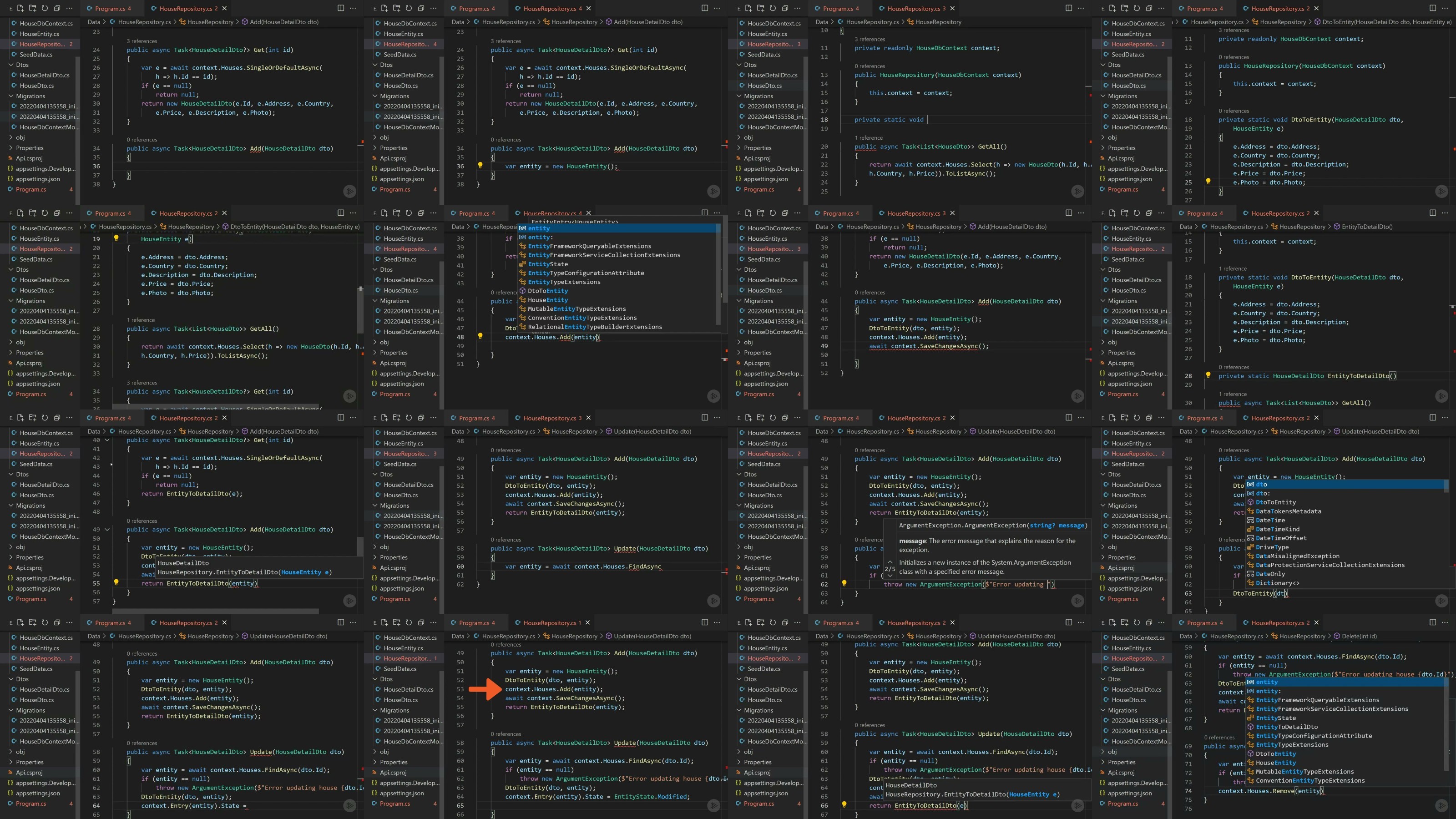This screenshot has width=1456, height=819.
Task: Fold the Get method using line 40 chevron
Action: click(x=107, y=440)
